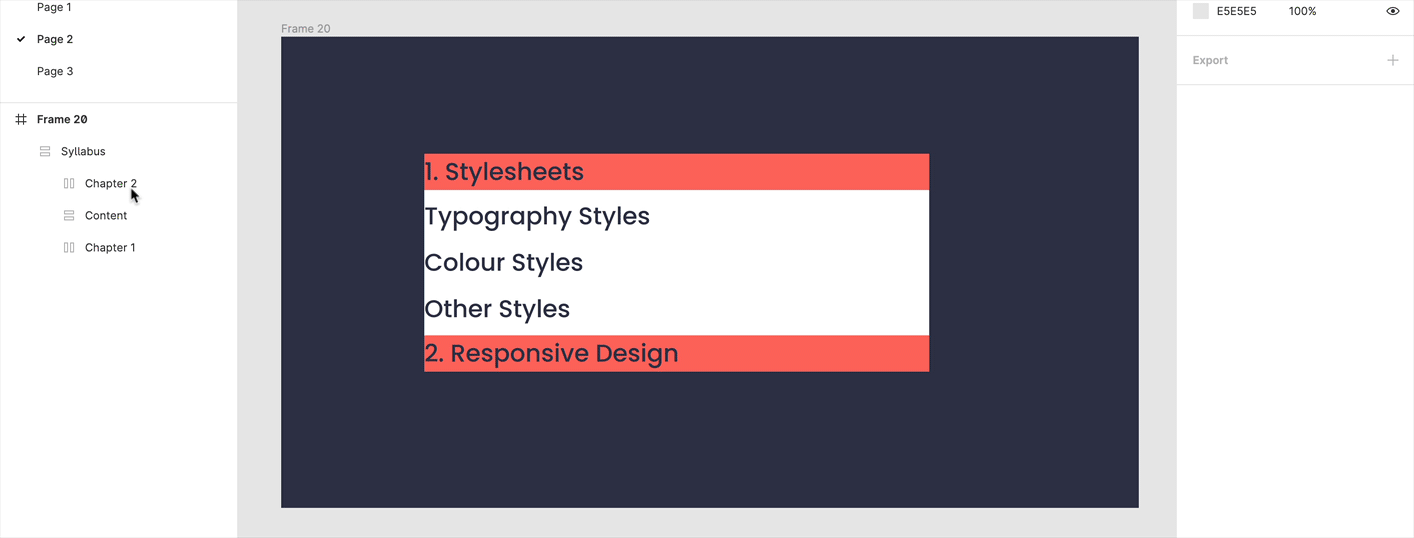Add an export setting with plus icon
The width and height of the screenshot is (1414, 538).
point(1392,60)
